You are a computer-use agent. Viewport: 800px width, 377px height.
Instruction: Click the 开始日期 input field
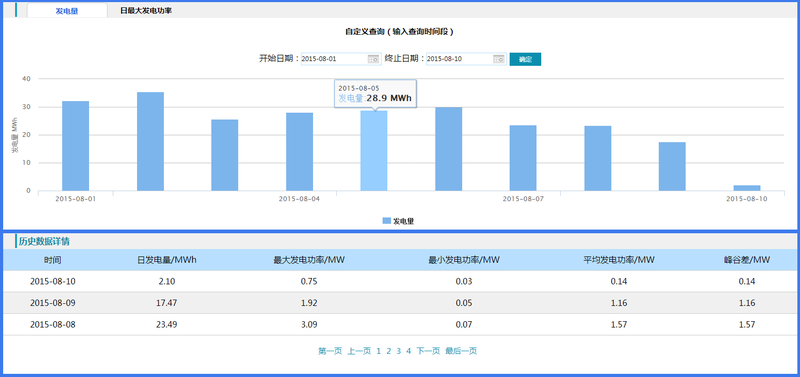[340, 59]
